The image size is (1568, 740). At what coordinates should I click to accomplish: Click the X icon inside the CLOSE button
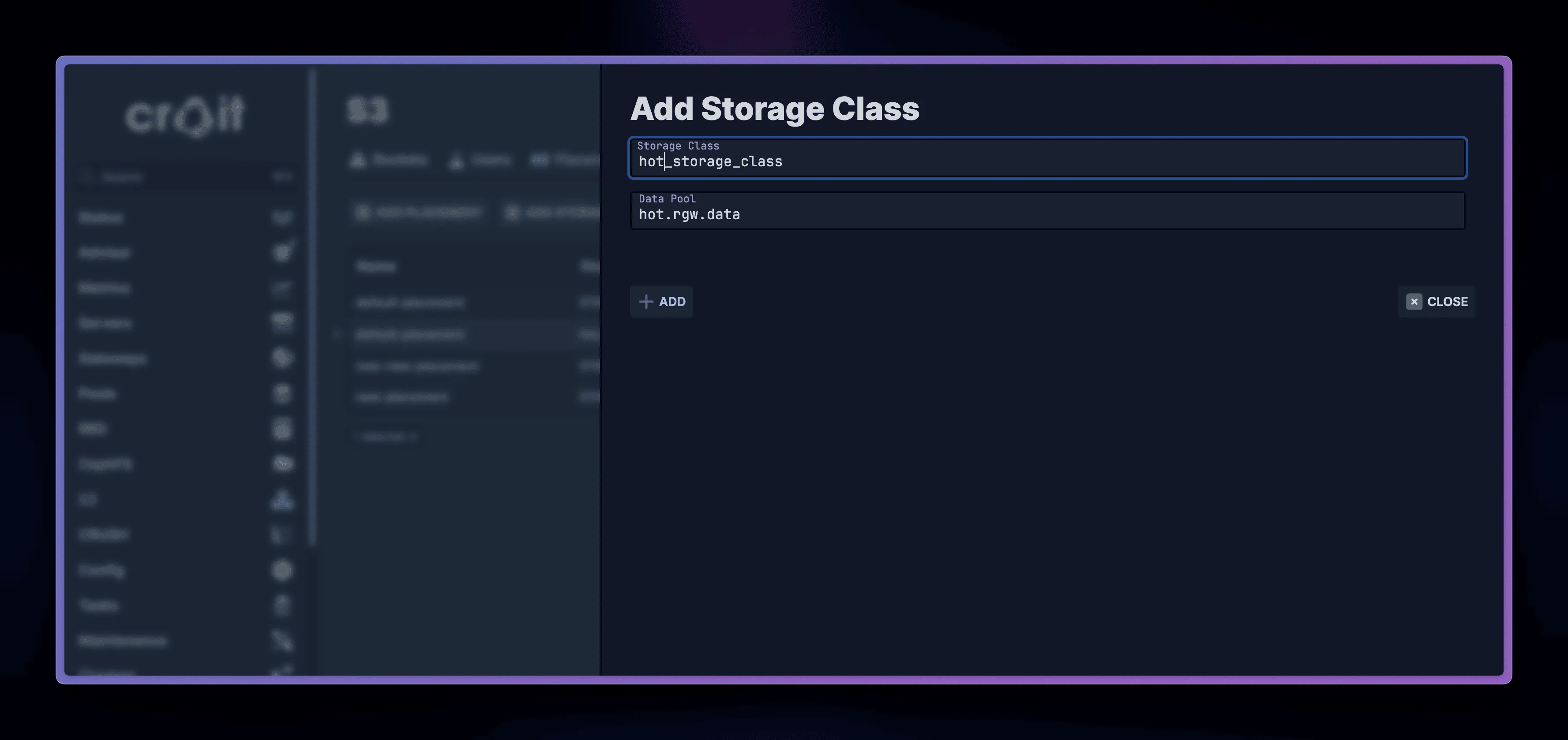point(1414,301)
